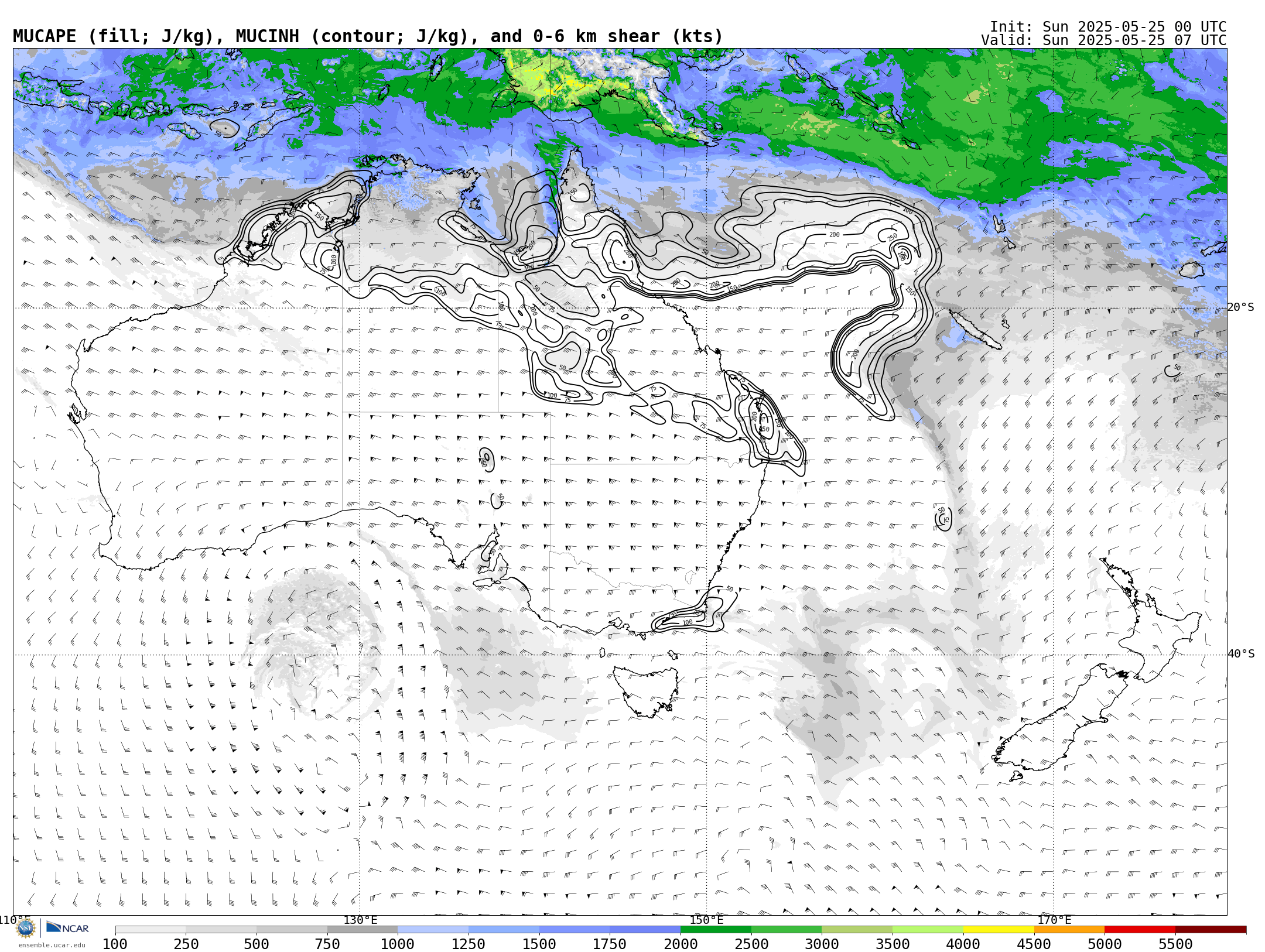Click the 3500 colorbar tick label
The image size is (1265, 952).
tap(893, 944)
